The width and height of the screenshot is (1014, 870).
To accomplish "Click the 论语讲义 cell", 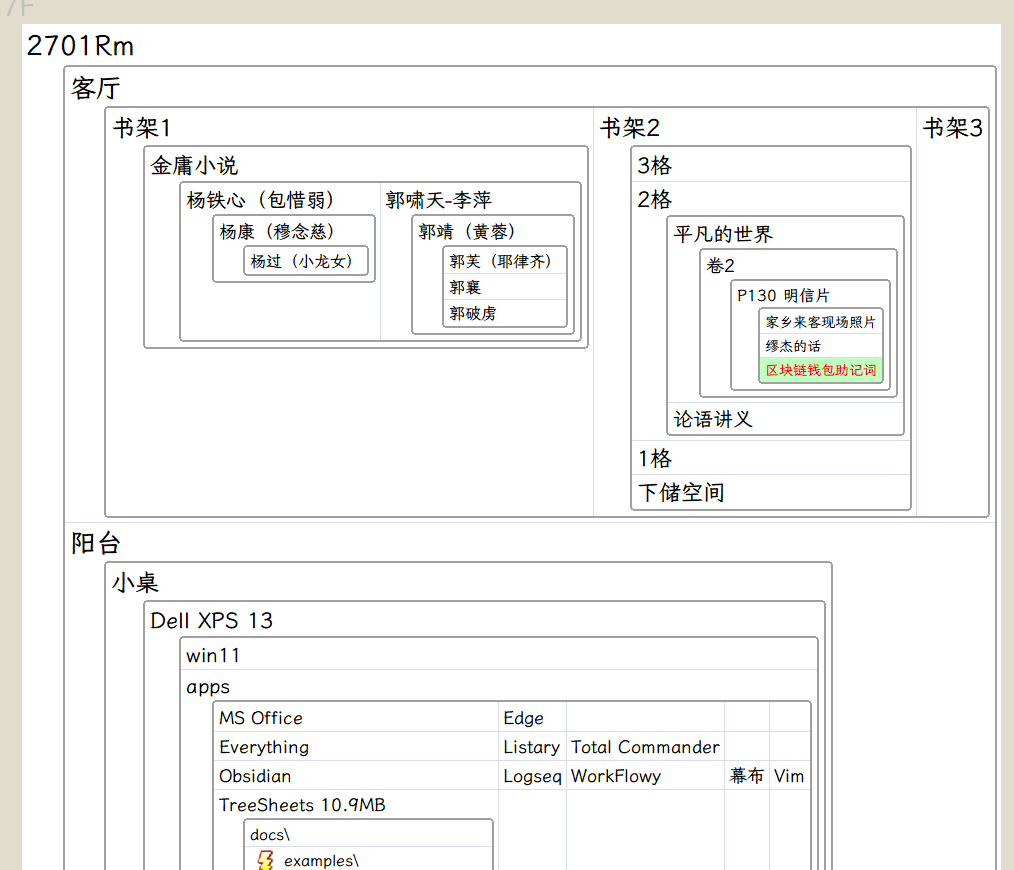I will (713, 419).
